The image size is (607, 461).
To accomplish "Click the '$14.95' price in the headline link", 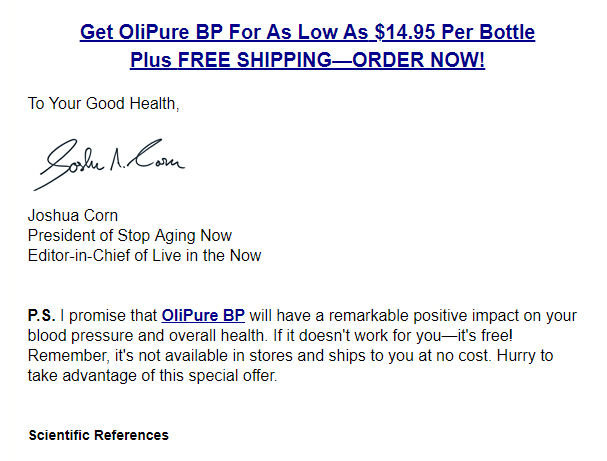I will coord(405,32).
